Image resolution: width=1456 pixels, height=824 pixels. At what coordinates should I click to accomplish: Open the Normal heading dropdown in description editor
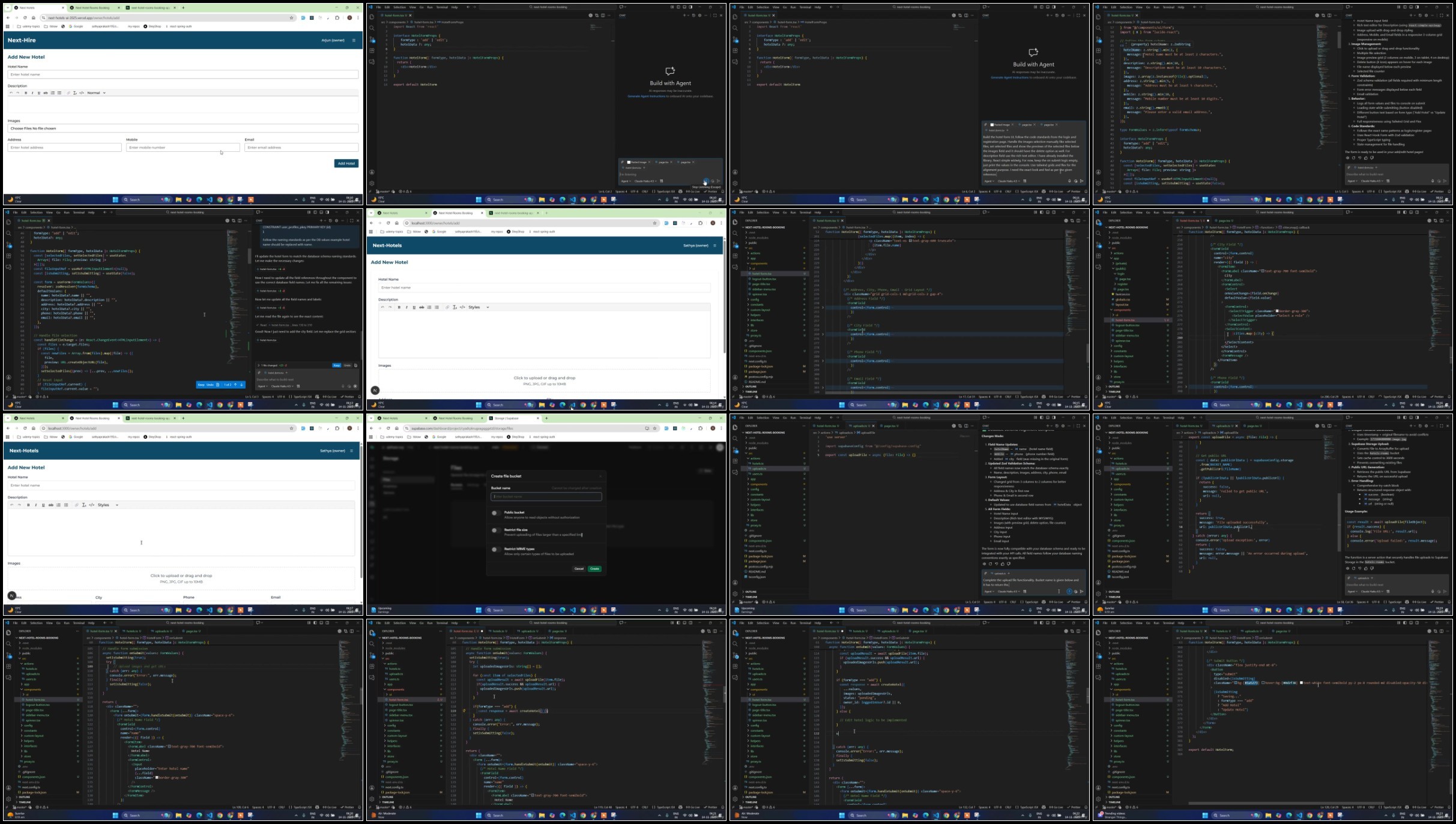(97, 93)
